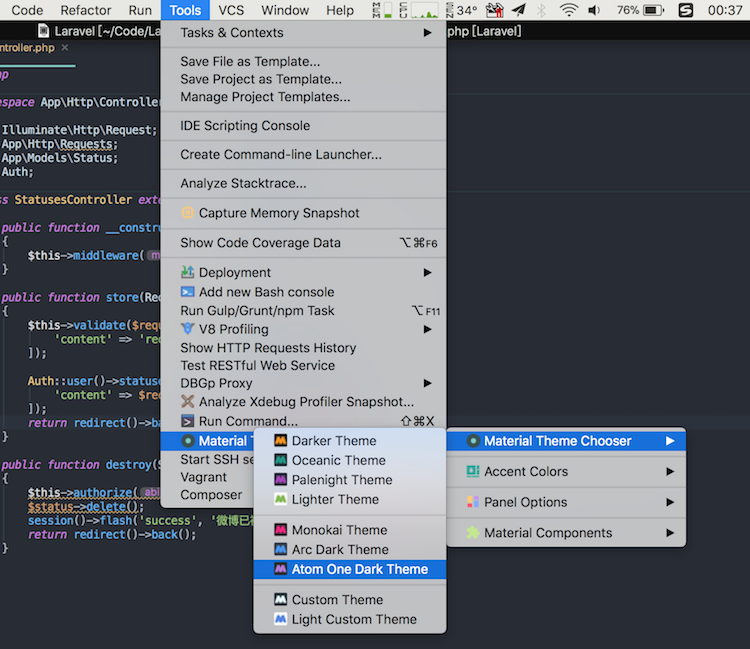Pick the Palenight Theme icon
The image size is (750, 649).
[x=281, y=480]
